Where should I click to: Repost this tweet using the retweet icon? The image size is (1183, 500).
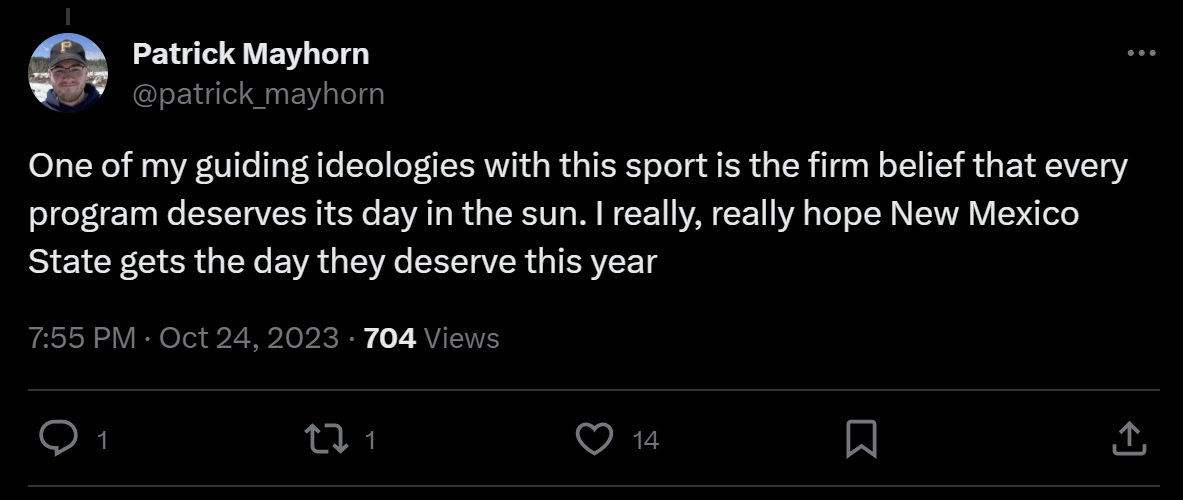coord(326,438)
